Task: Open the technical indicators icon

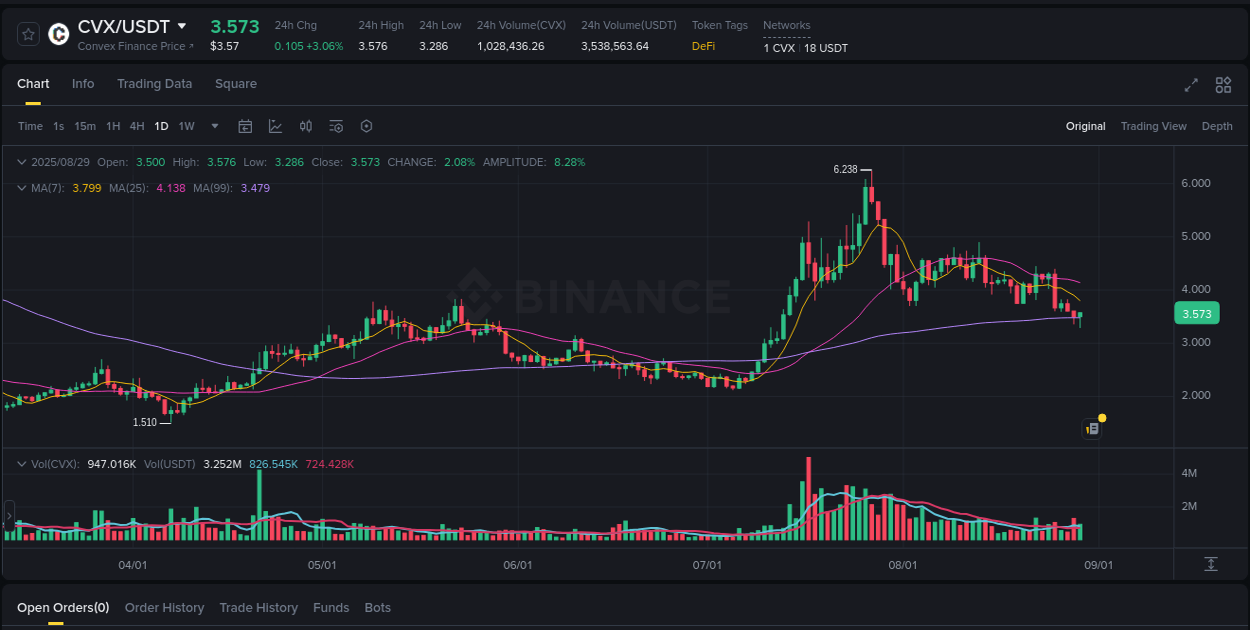Action: click(x=336, y=126)
